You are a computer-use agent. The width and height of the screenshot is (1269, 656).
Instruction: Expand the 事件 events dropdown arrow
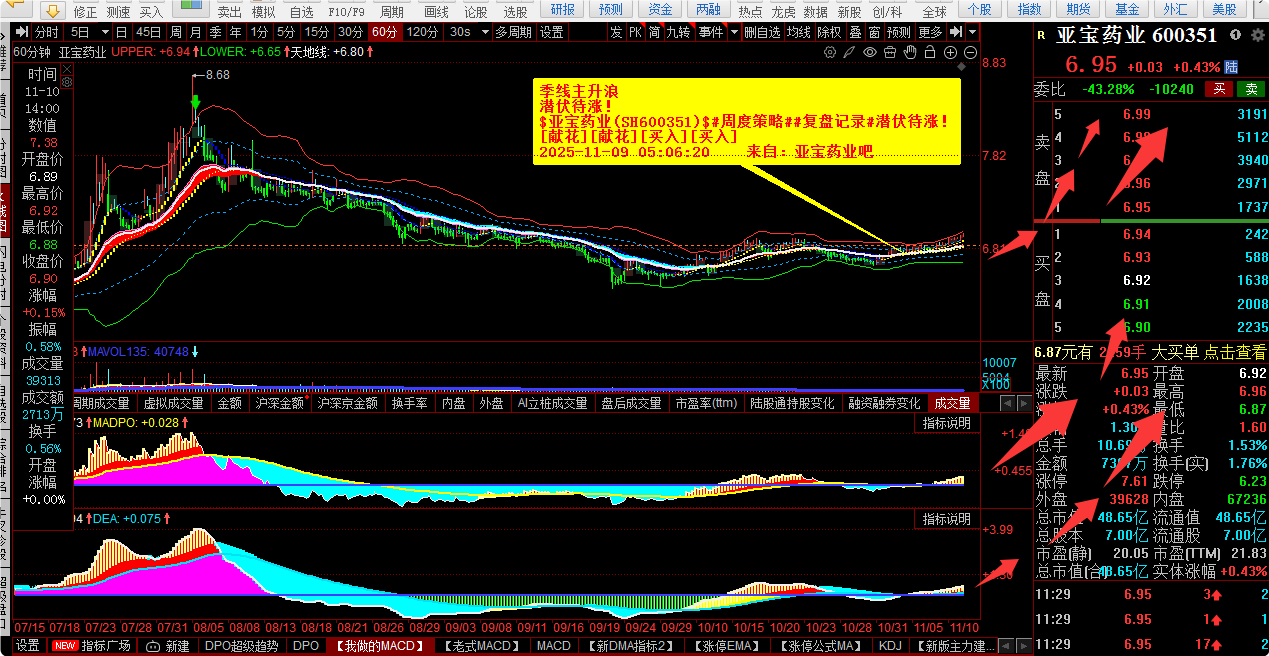pyautogui.click(x=735, y=31)
